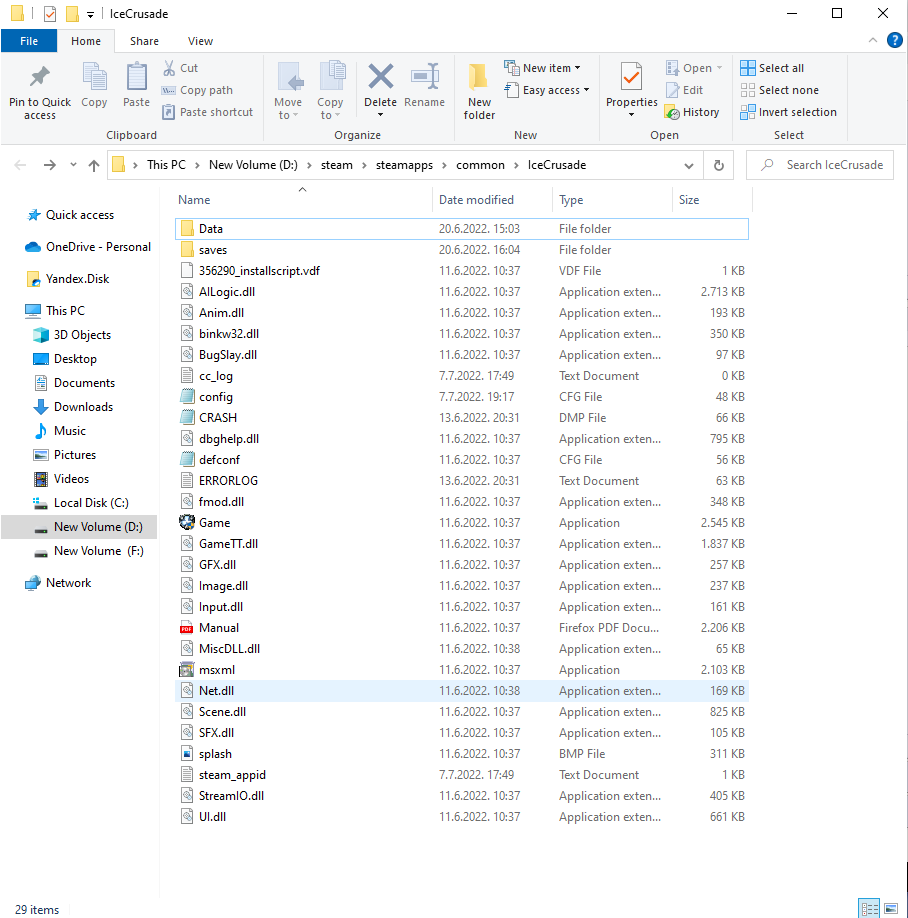Click Paste shortcut in the ribbon

[x=207, y=112]
